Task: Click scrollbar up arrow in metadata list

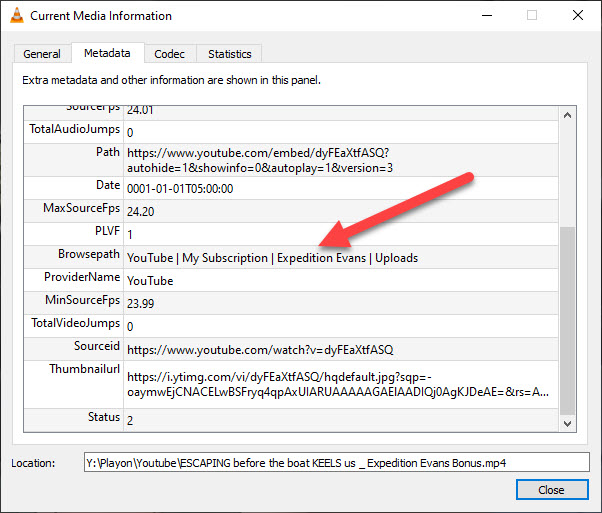Action: 568,115
